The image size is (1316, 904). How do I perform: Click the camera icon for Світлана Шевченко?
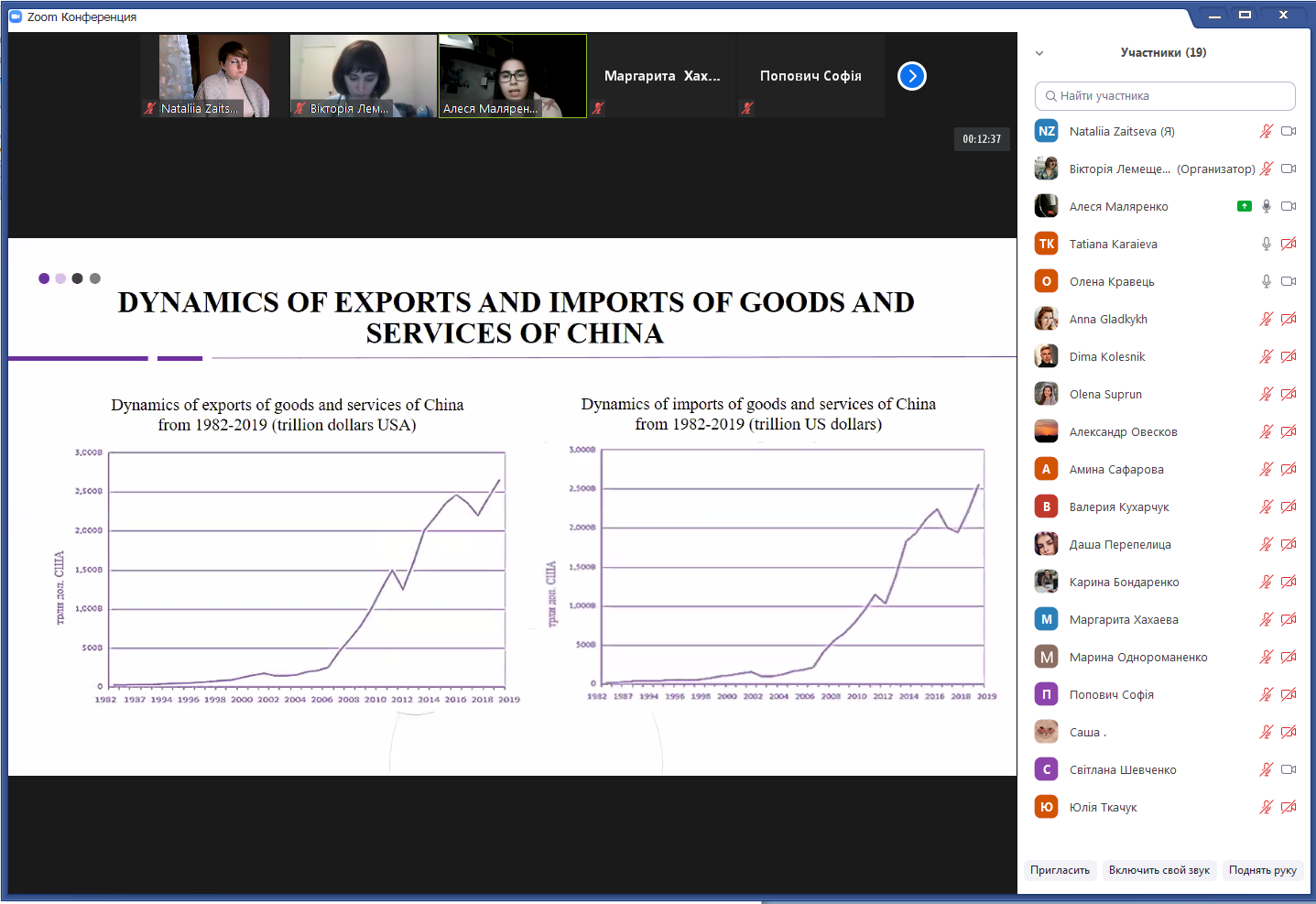click(x=1289, y=769)
